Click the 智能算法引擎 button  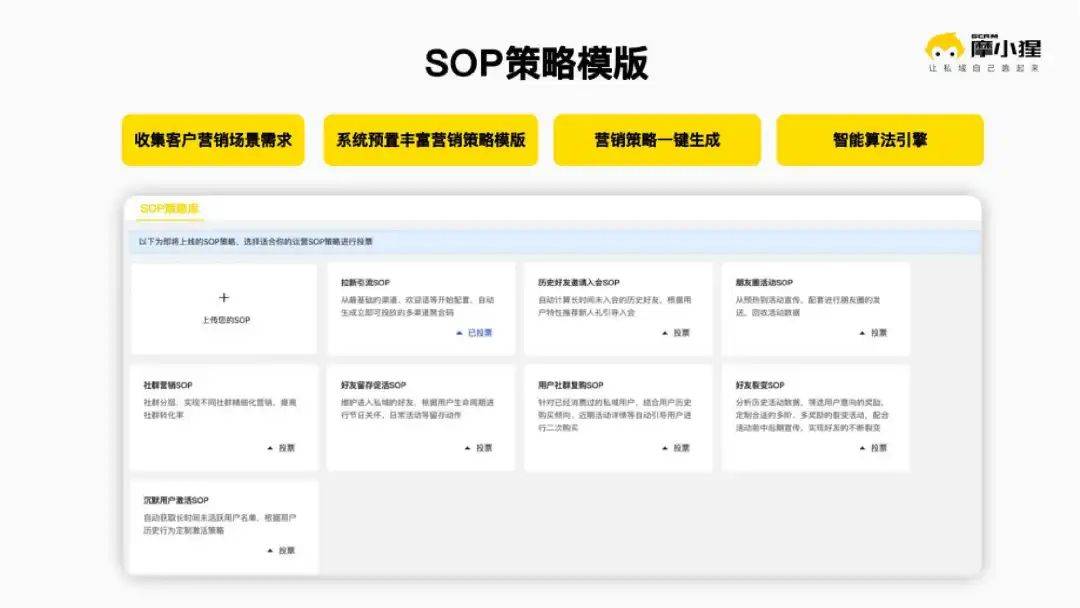[x=878, y=140]
